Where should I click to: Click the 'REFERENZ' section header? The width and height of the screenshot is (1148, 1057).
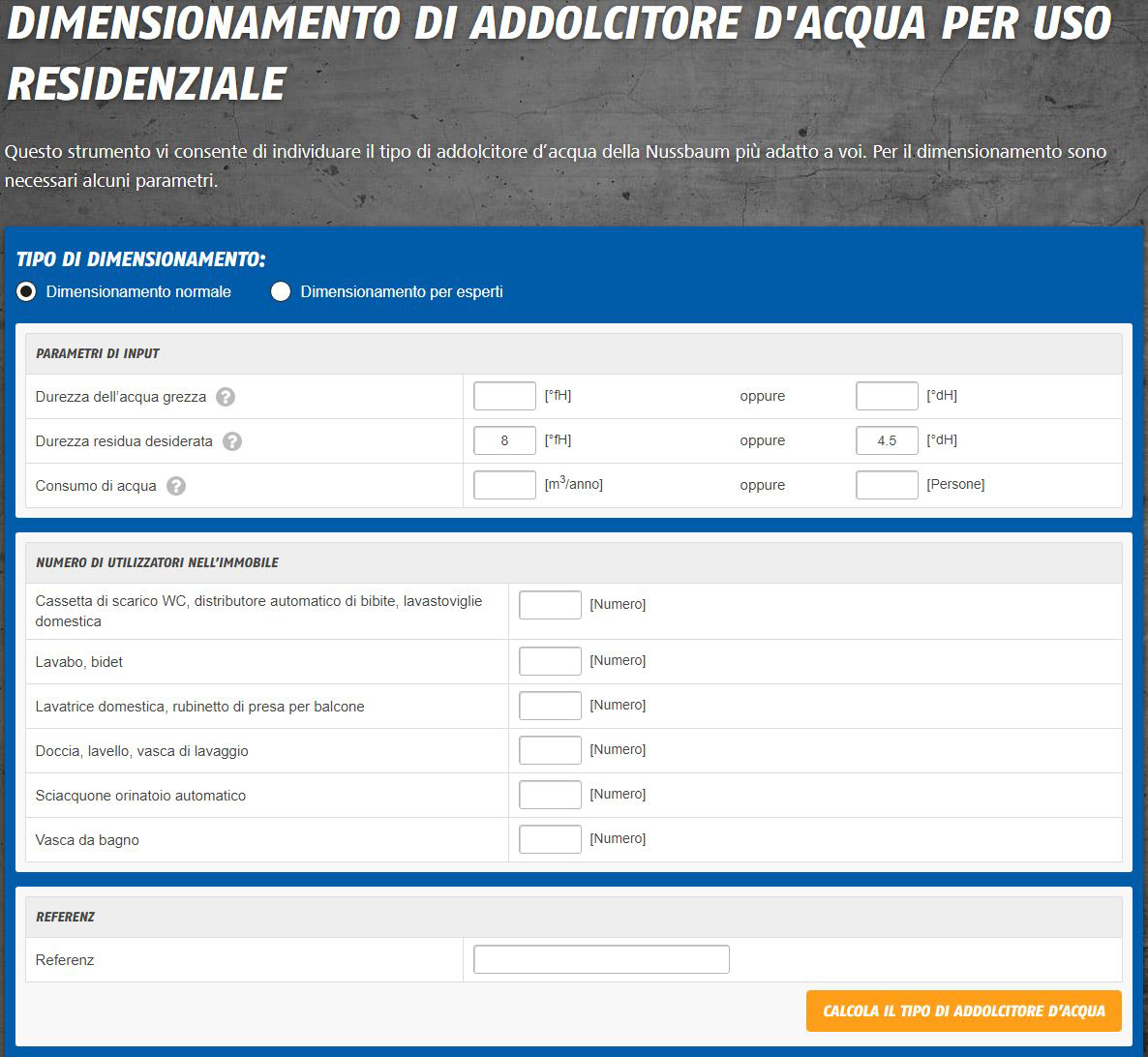(x=65, y=918)
